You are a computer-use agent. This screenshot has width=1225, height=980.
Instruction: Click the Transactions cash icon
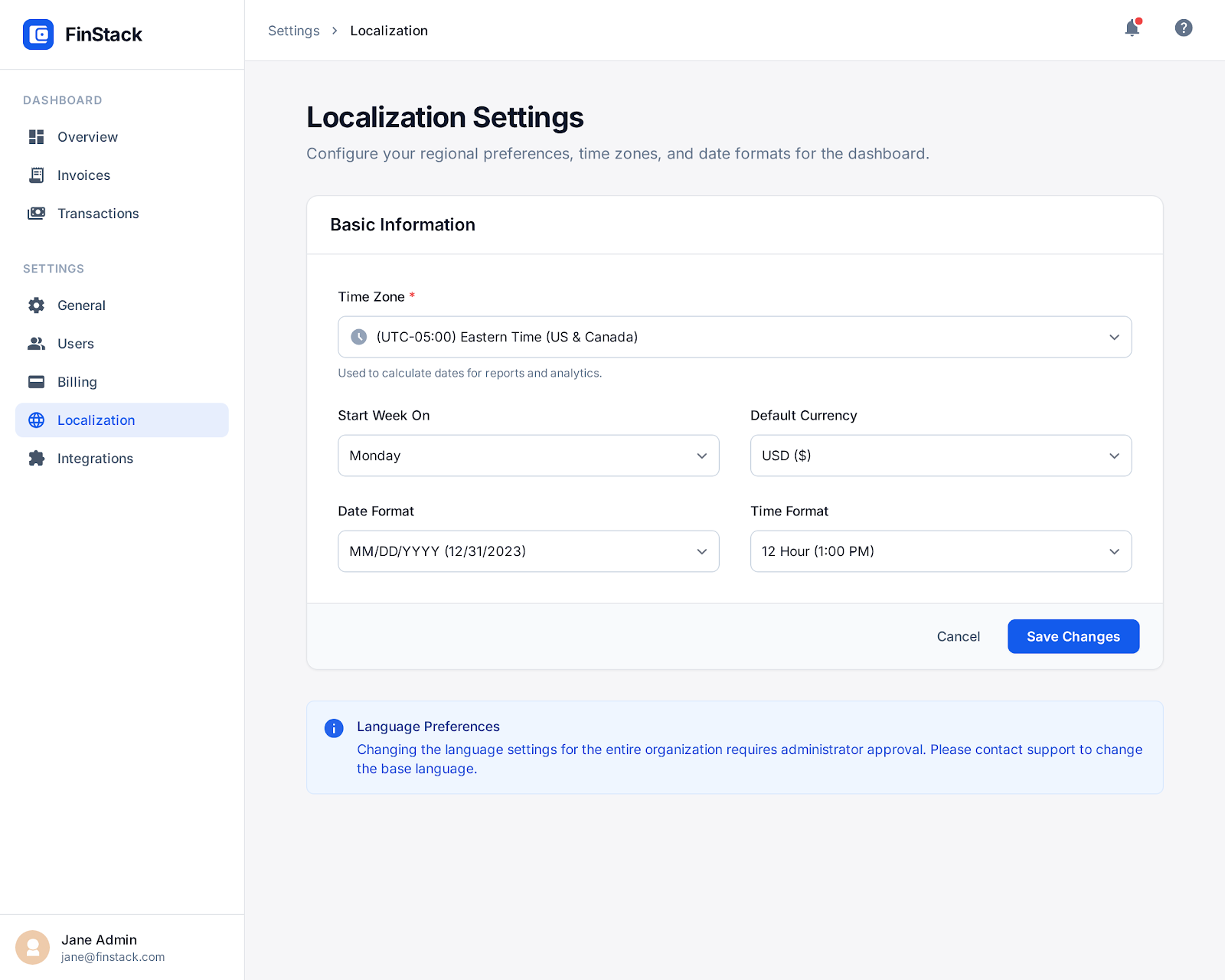(36, 214)
